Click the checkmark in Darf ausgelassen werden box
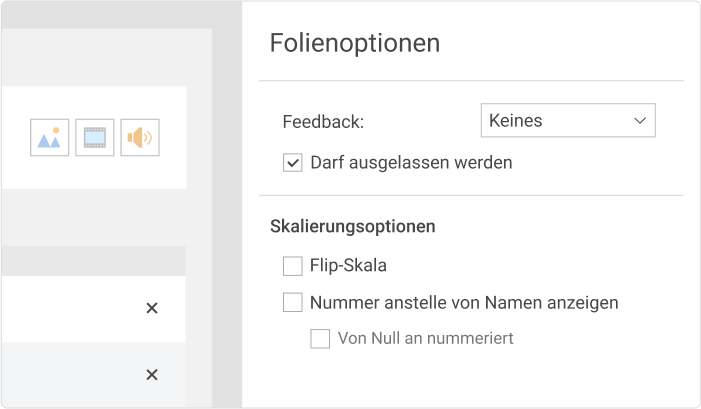 (293, 163)
